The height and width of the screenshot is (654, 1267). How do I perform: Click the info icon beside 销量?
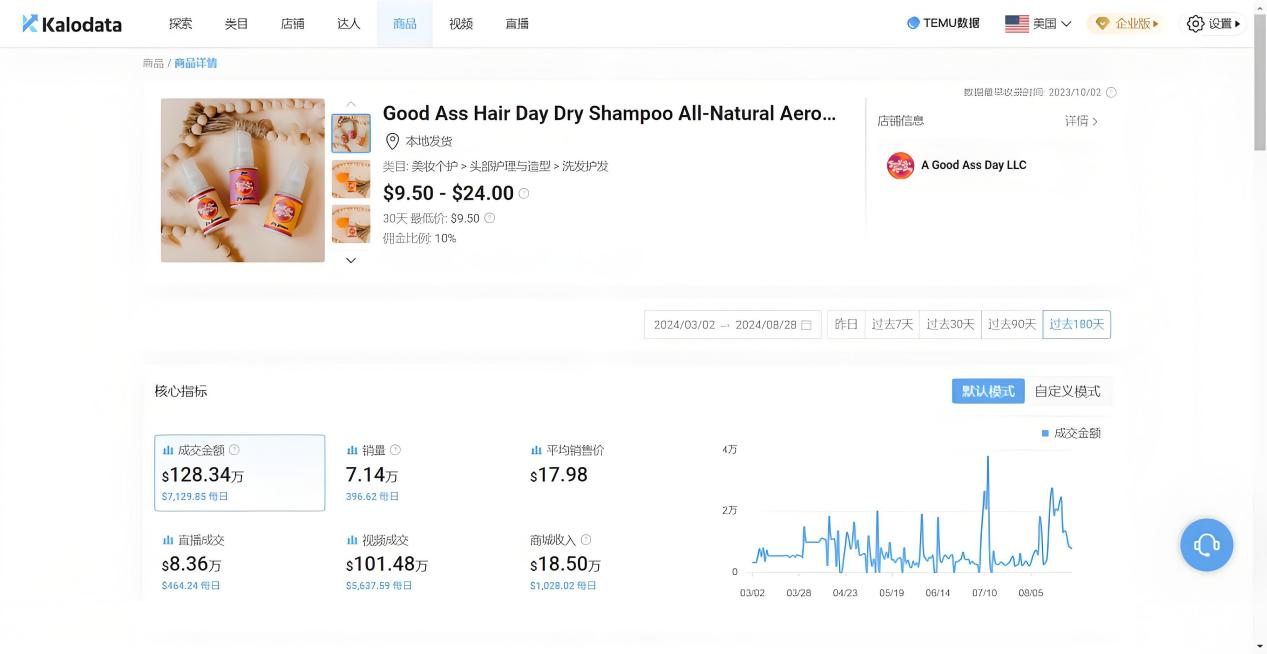(395, 450)
